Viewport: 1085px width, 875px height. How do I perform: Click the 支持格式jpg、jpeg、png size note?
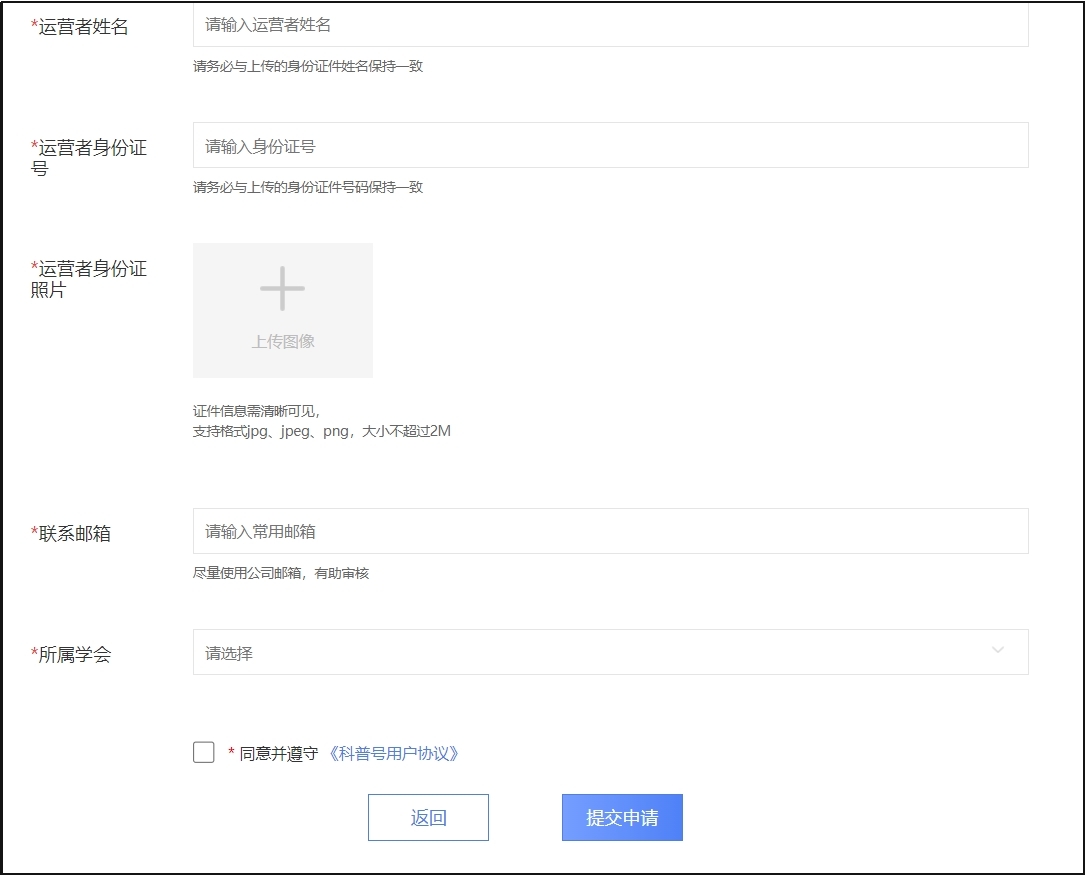pos(322,431)
